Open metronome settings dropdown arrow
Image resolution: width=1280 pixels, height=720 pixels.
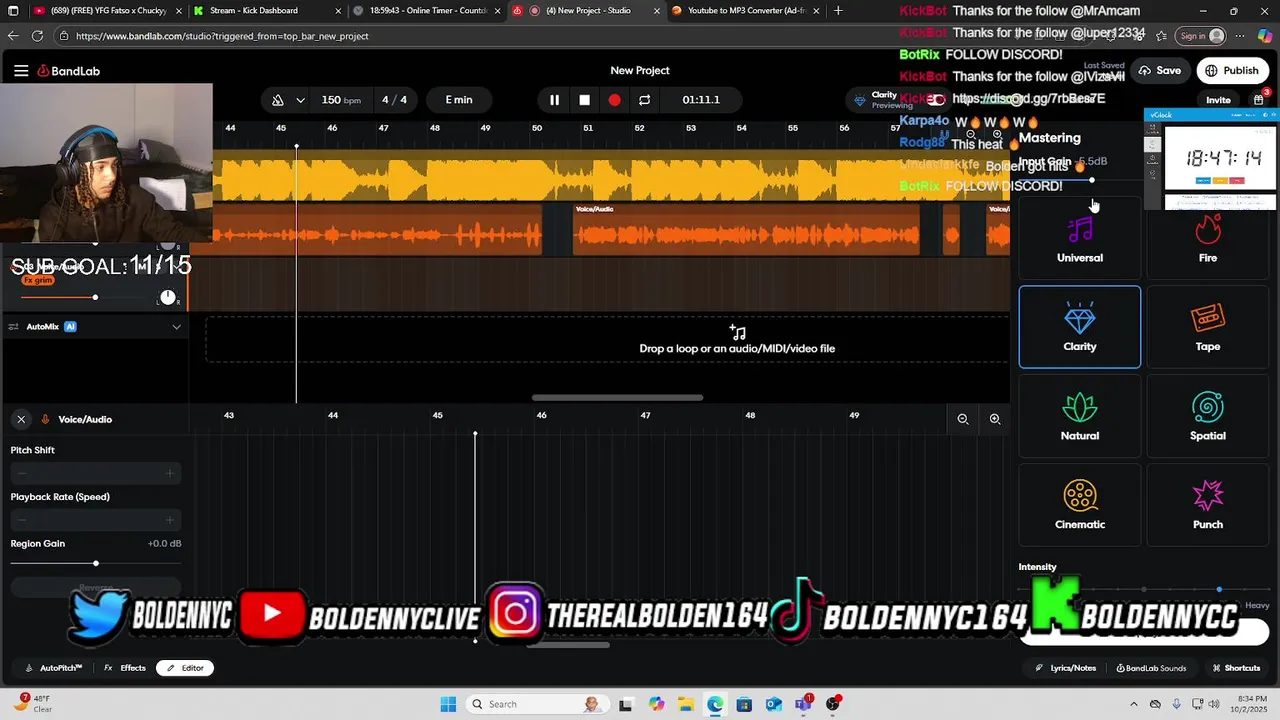pos(300,100)
